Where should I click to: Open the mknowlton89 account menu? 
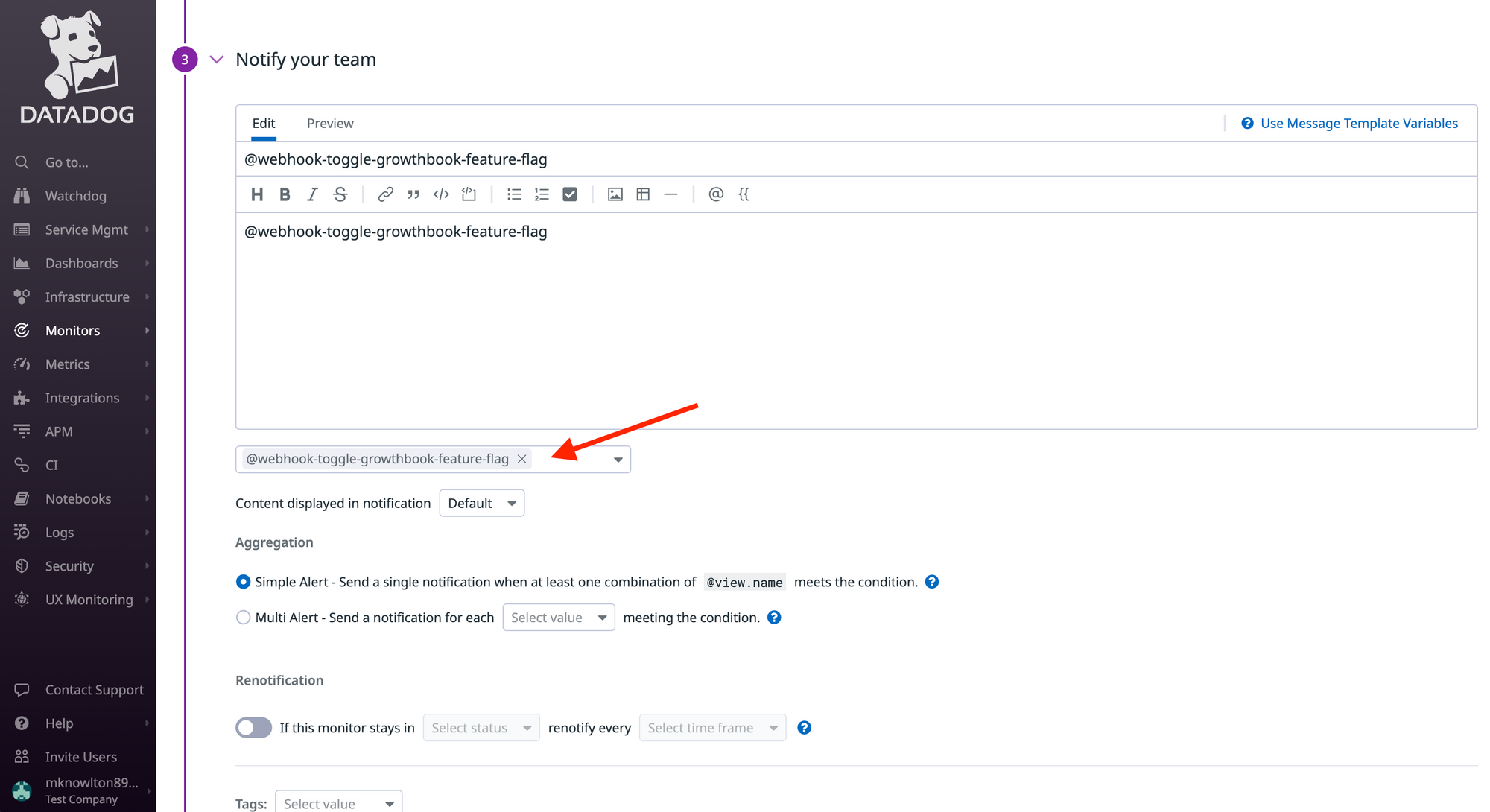tap(78, 790)
